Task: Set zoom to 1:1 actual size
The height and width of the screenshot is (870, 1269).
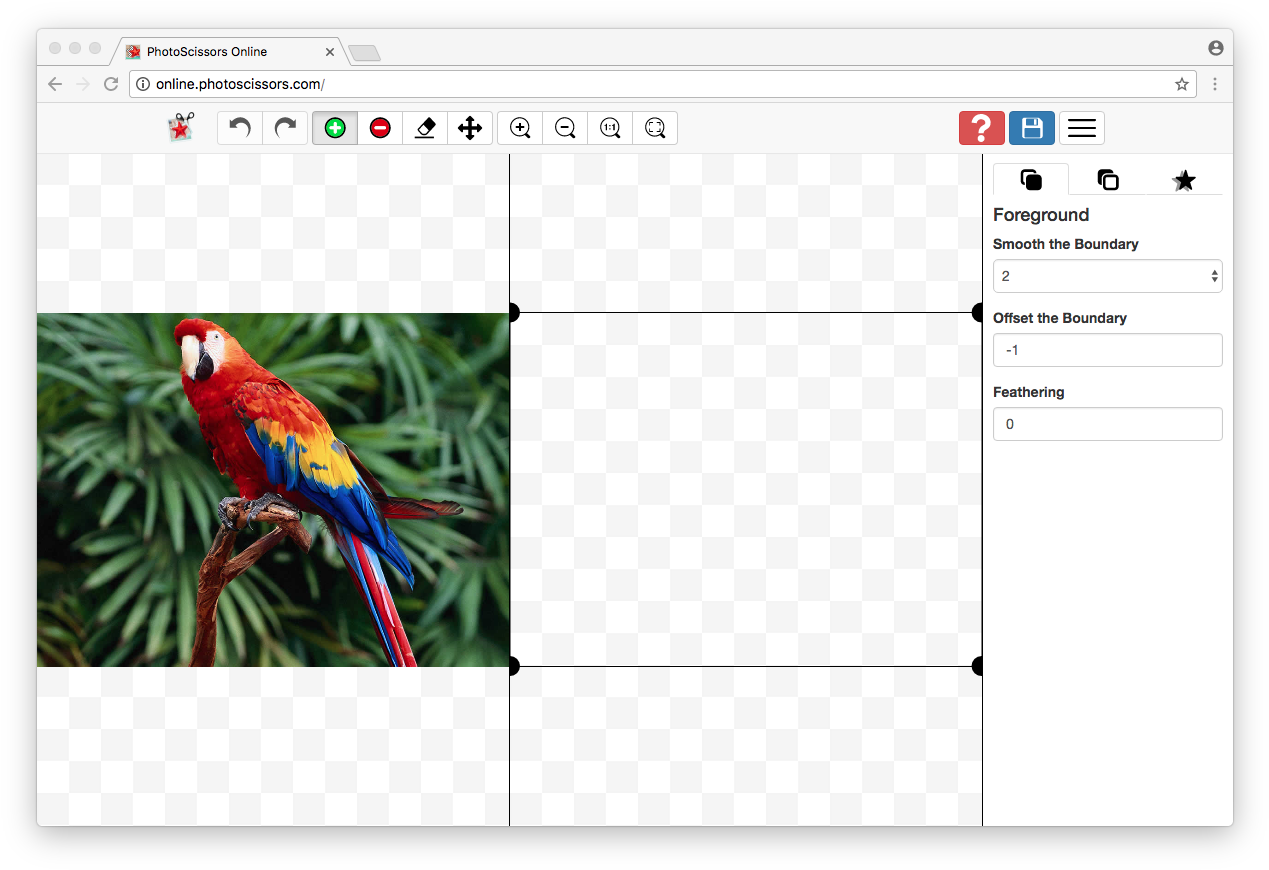Action: 610,128
